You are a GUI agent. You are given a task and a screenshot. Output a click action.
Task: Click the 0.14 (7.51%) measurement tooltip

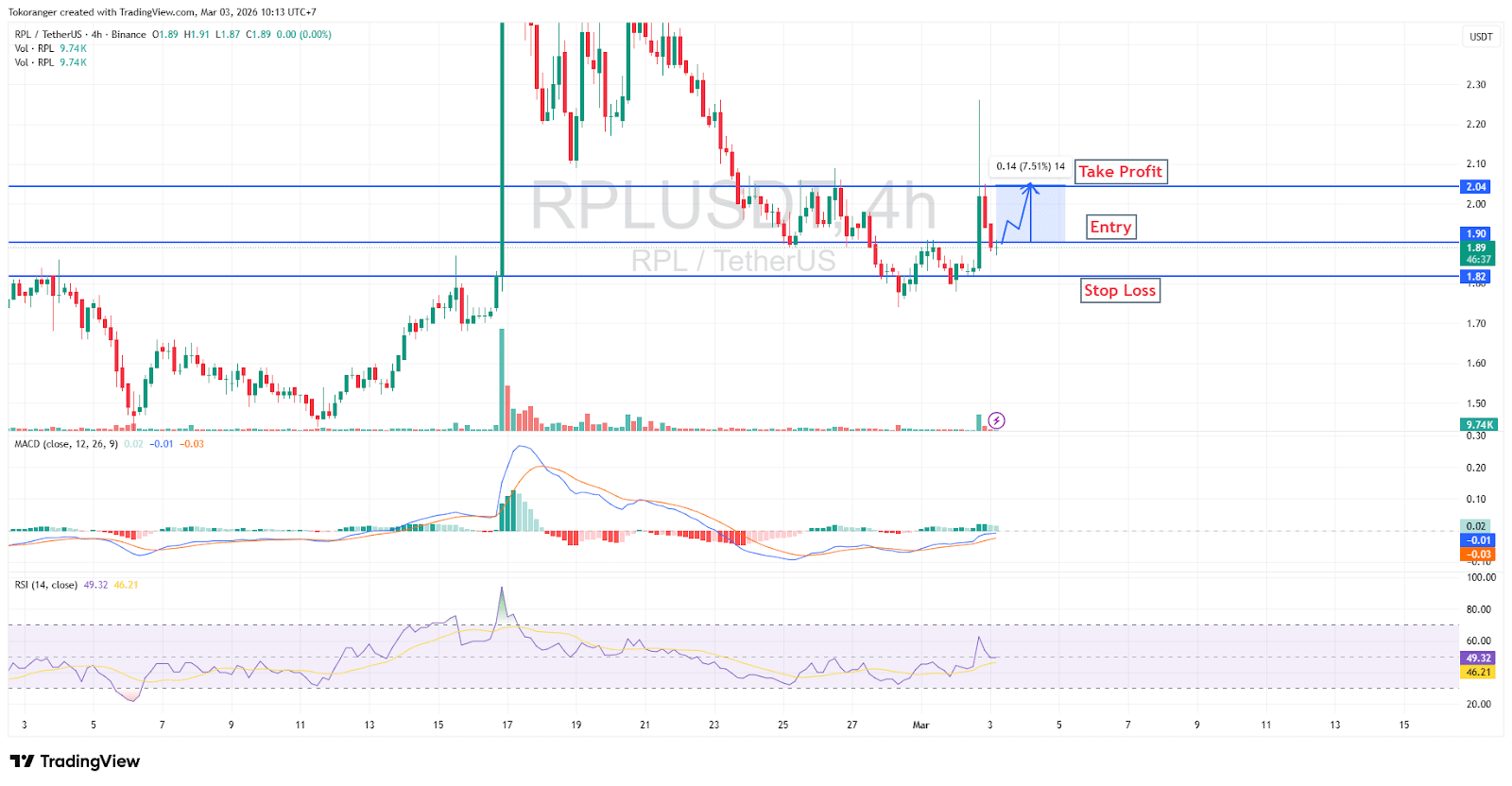coord(1029,166)
